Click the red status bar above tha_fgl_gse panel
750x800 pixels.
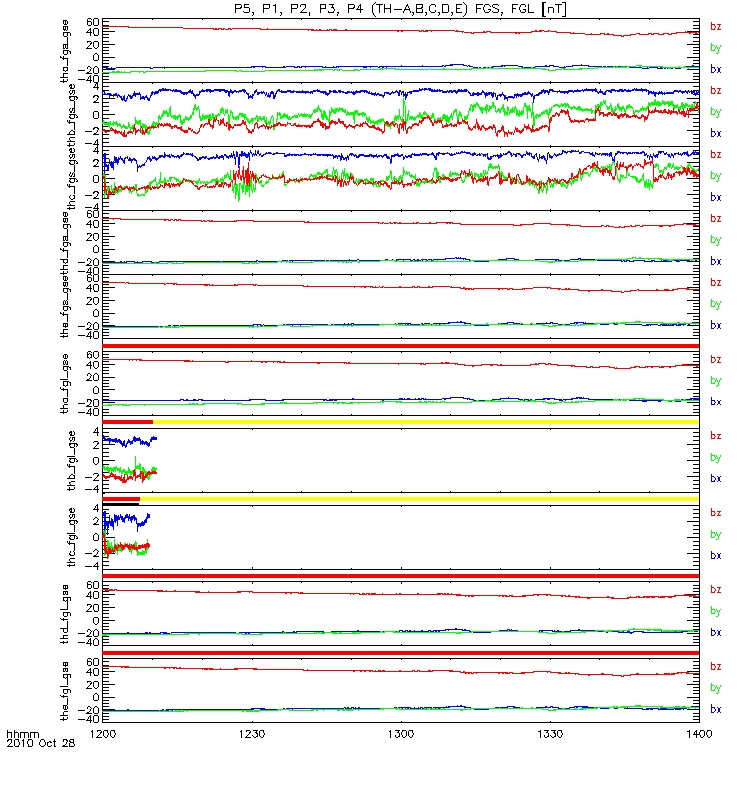[401, 346]
